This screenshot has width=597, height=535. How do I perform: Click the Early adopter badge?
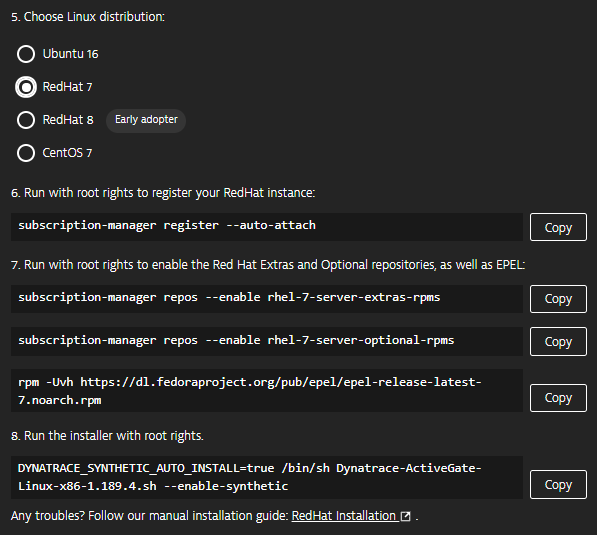point(146,120)
